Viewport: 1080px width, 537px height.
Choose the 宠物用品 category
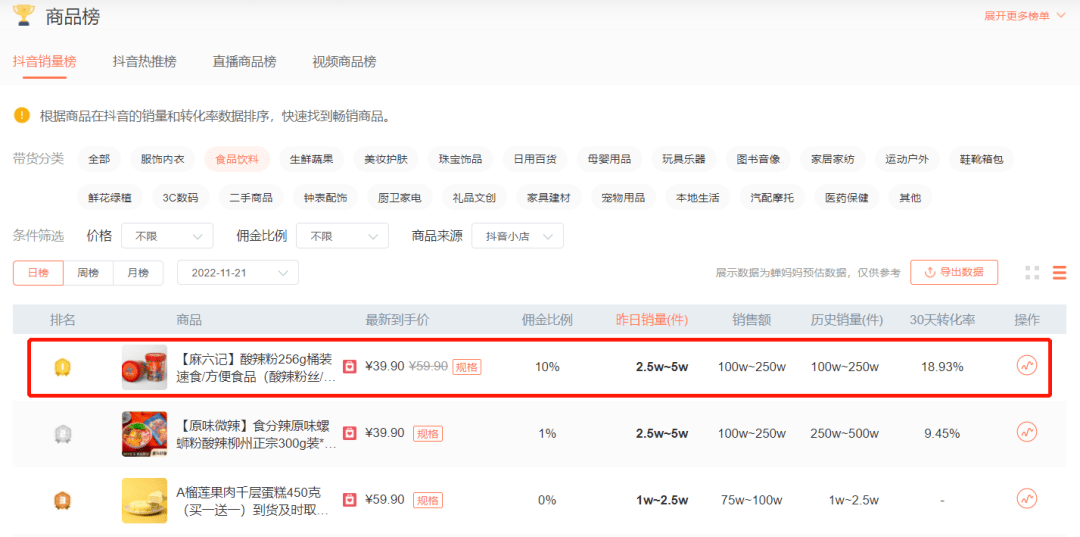click(623, 198)
